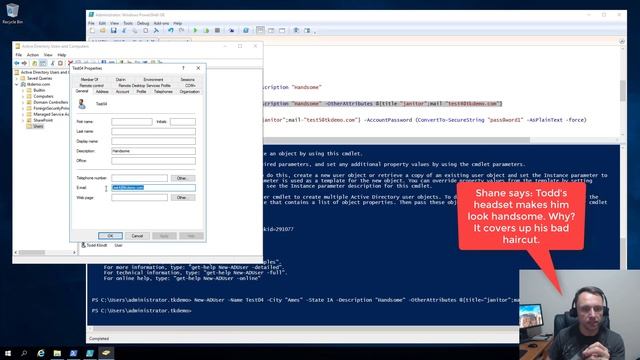Switch to the Sessions tab in Properties
This screenshot has height=360, width=640.
pos(187,80)
